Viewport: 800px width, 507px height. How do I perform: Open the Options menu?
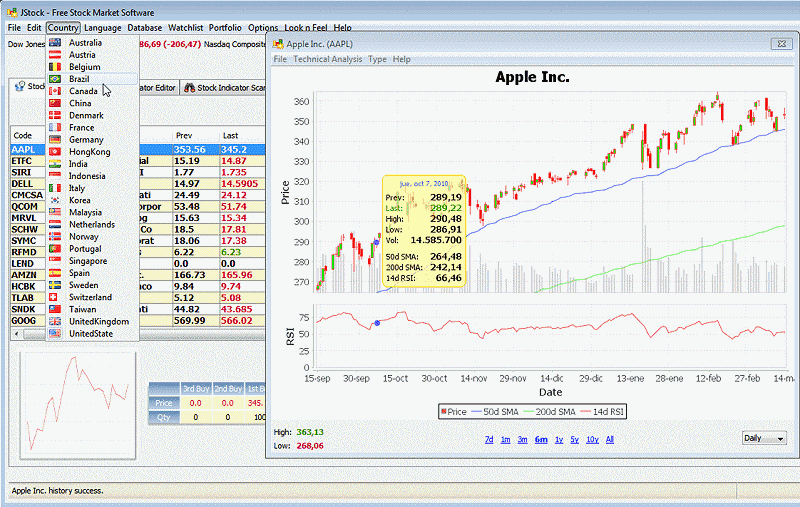coord(263,28)
